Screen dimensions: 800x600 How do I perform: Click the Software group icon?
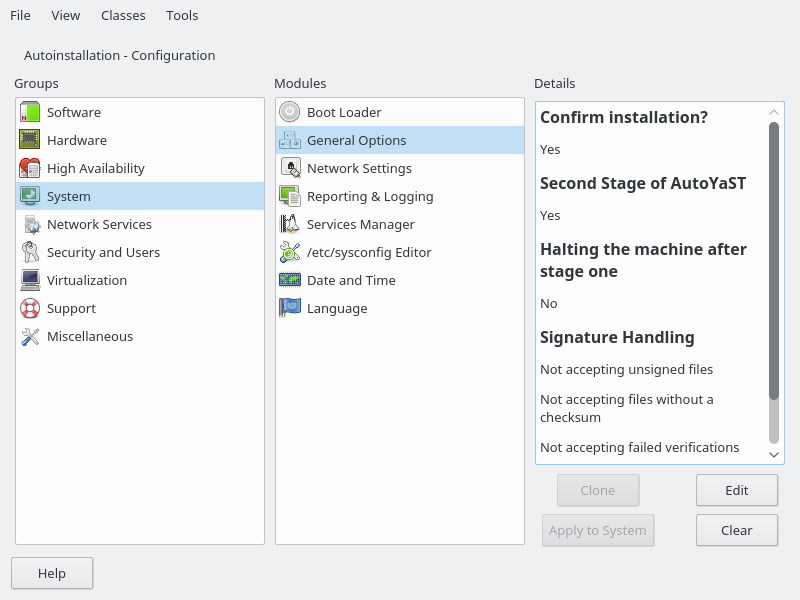(x=30, y=112)
